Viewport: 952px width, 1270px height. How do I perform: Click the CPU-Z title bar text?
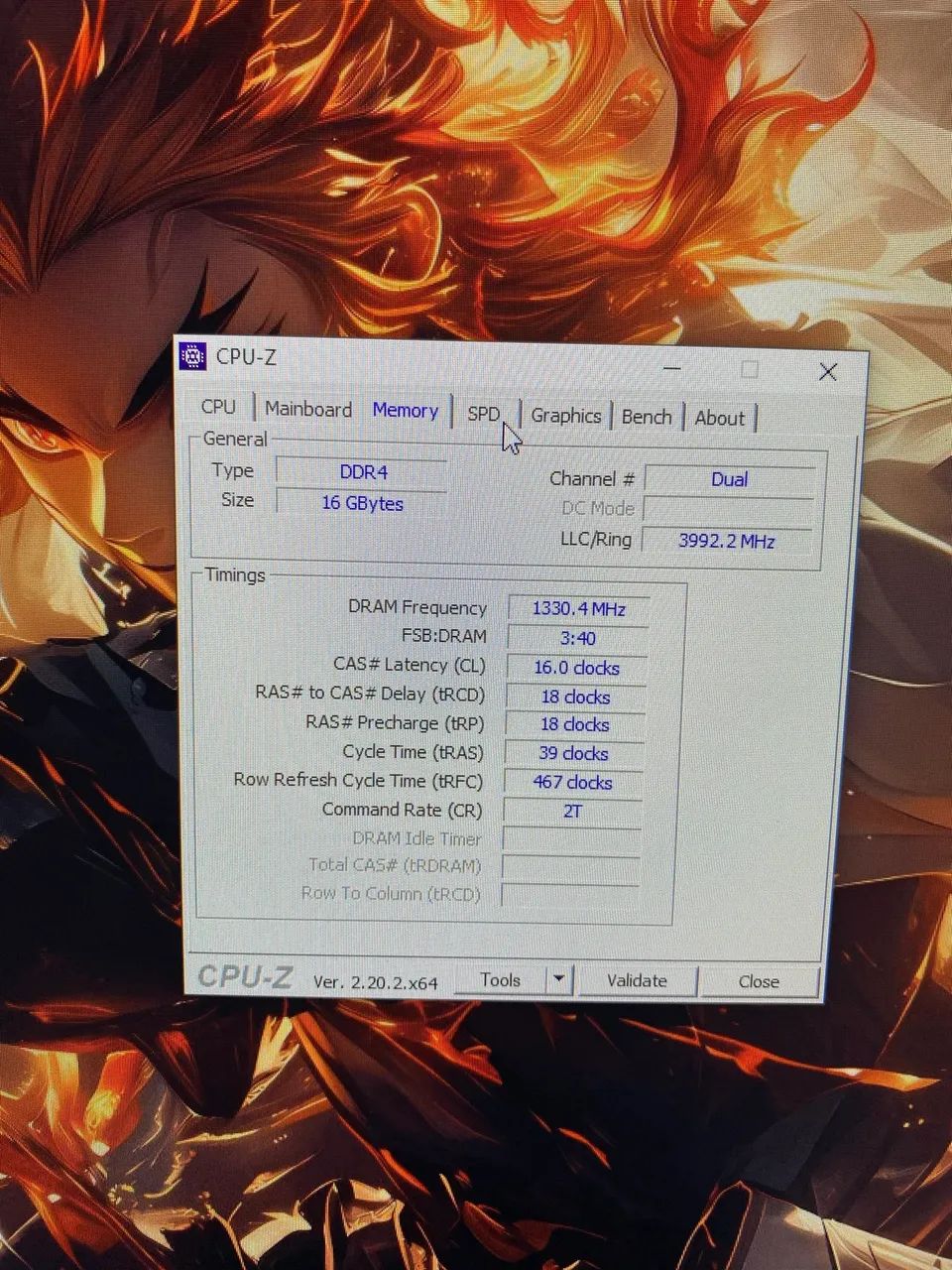pyautogui.click(x=246, y=357)
